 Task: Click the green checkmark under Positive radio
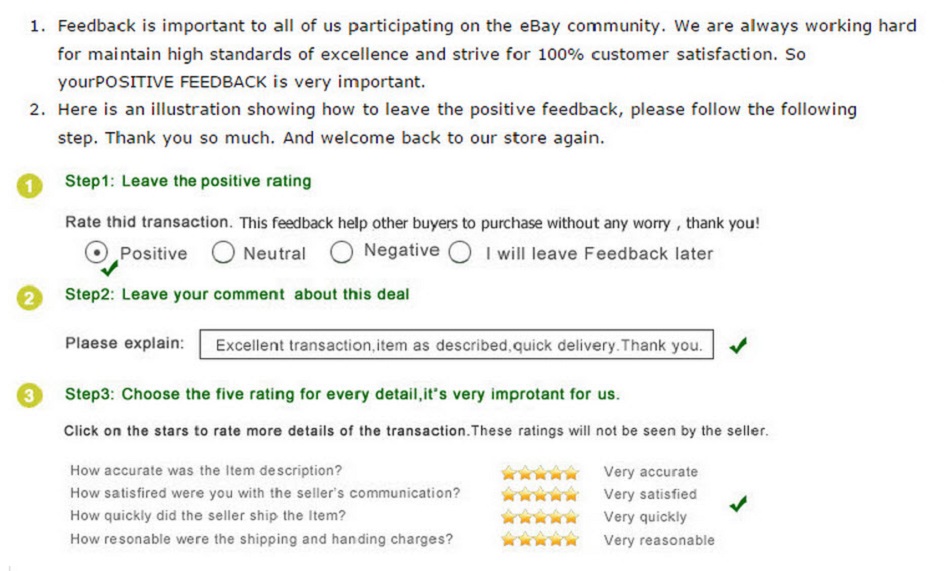110,267
